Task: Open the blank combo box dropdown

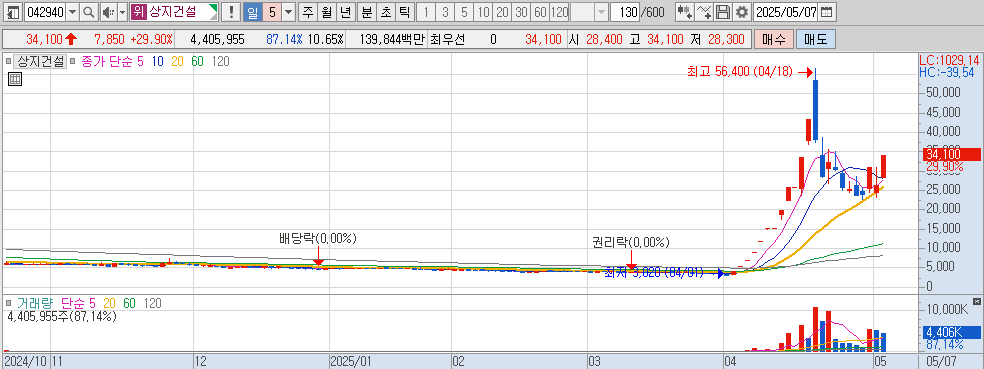Action: [x=601, y=11]
